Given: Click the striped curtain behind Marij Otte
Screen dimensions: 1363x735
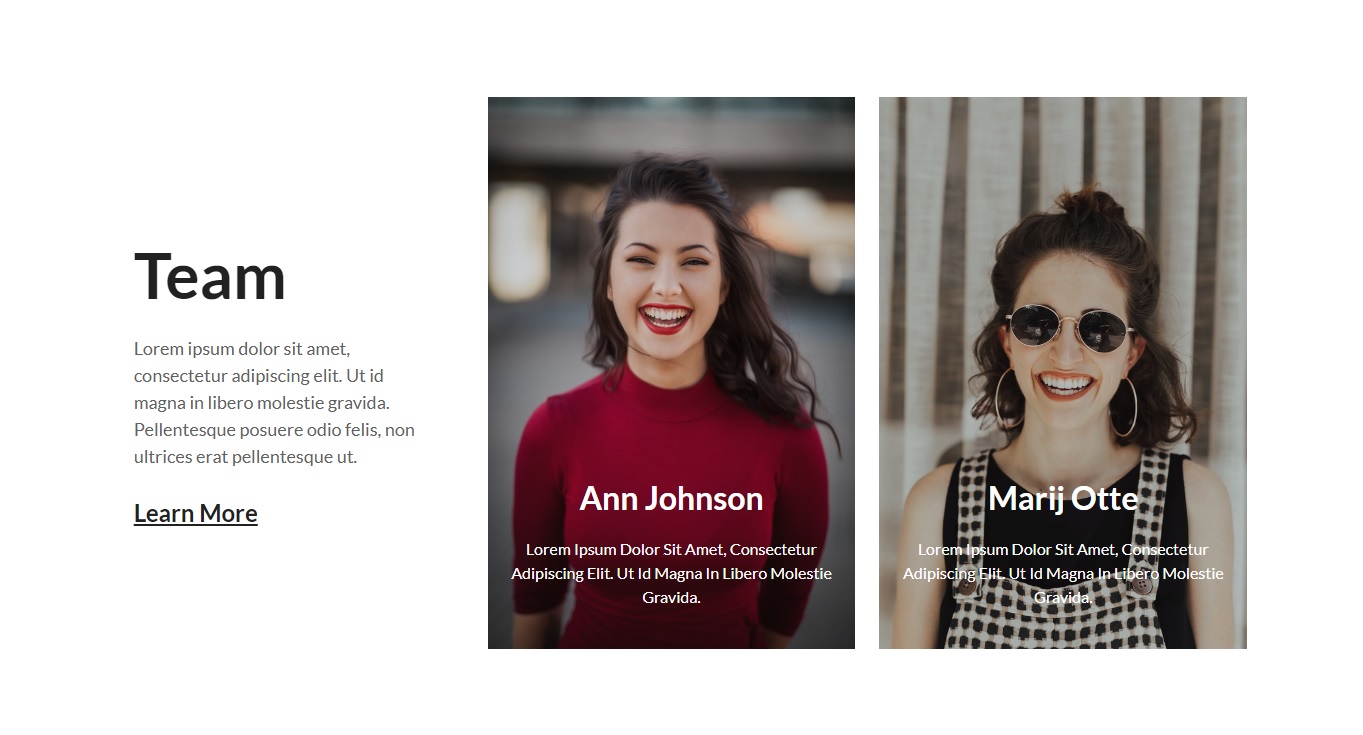Looking at the screenshot, I should 940,200.
